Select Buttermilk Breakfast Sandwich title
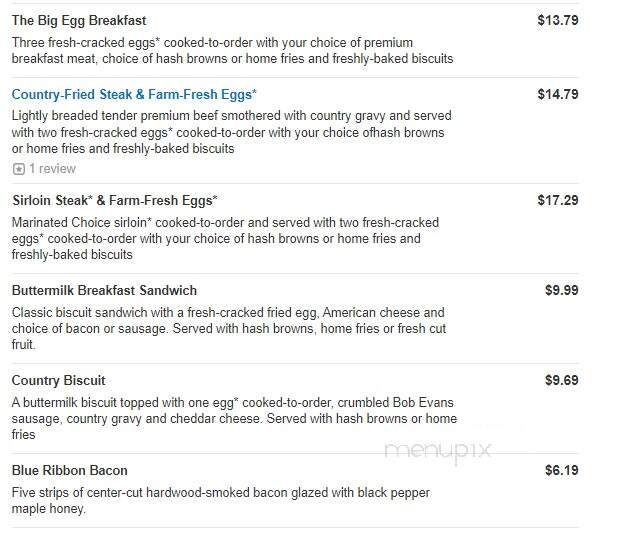The image size is (617, 533). tap(104, 290)
